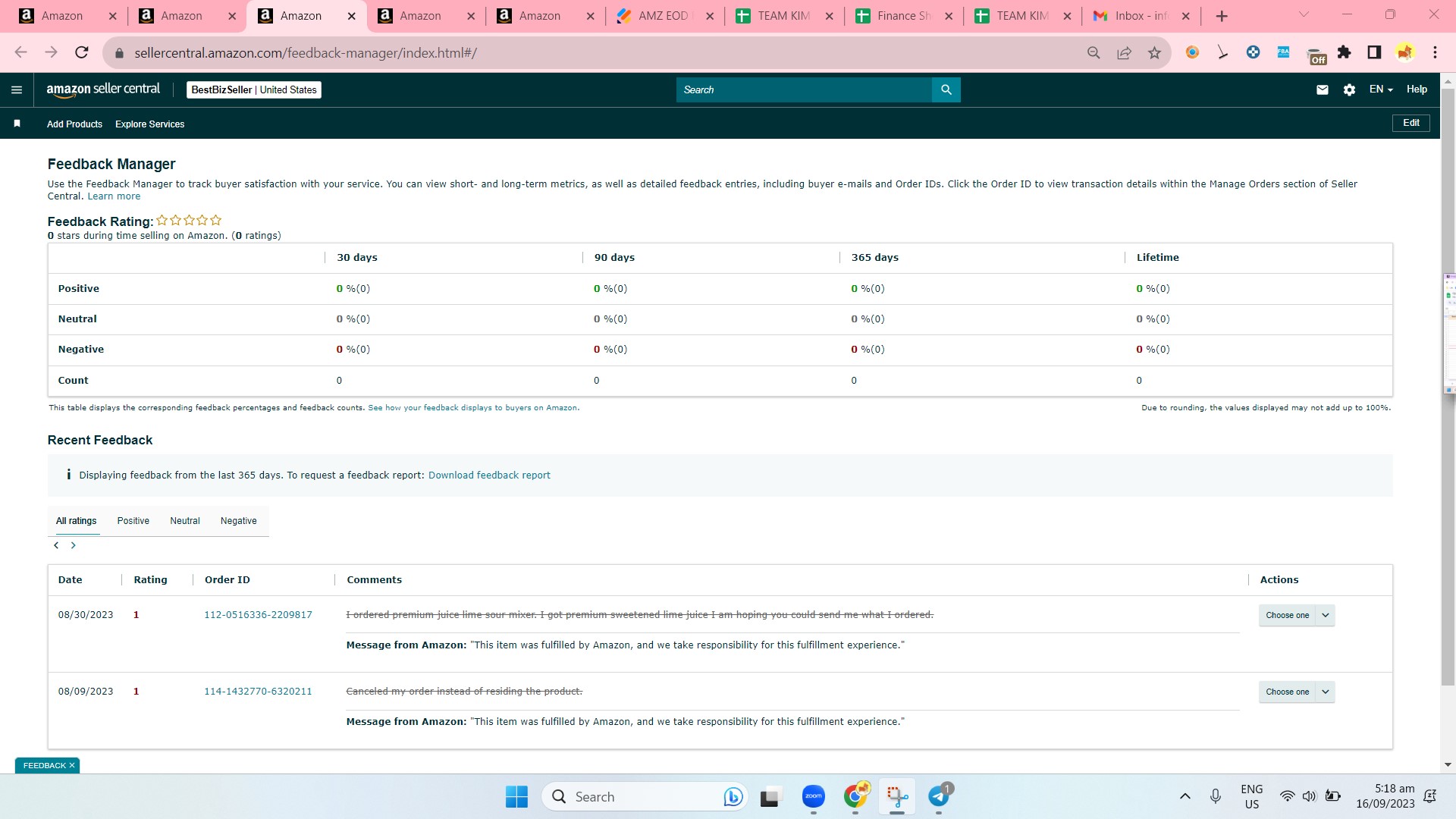This screenshot has height=819, width=1456.
Task: Click the share page icon in address bar
Action: click(x=1124, y=52)
